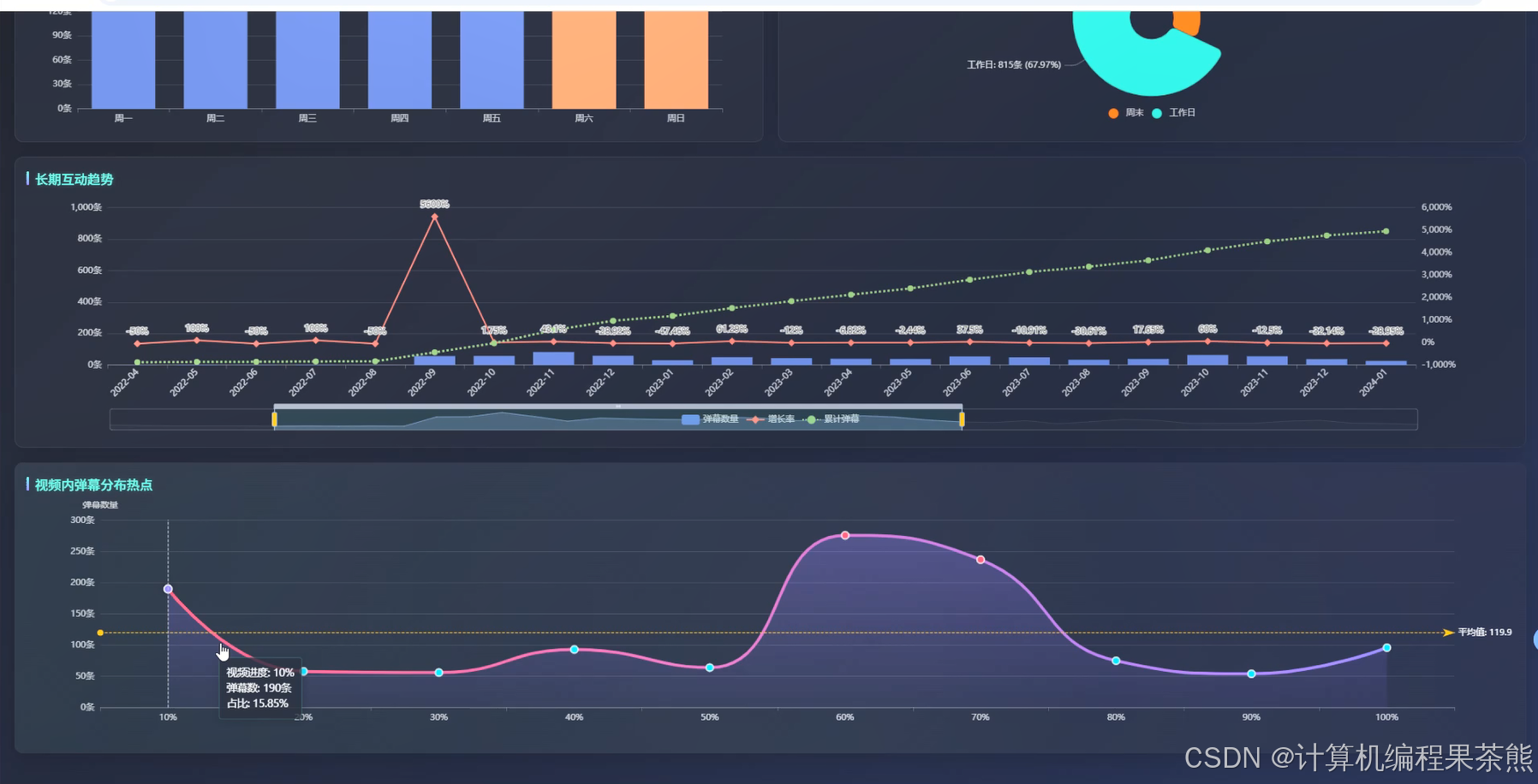1538x784 pixels.
Task: Click the 占比: 15.85% tooltip text
Action: pos(258,704)
